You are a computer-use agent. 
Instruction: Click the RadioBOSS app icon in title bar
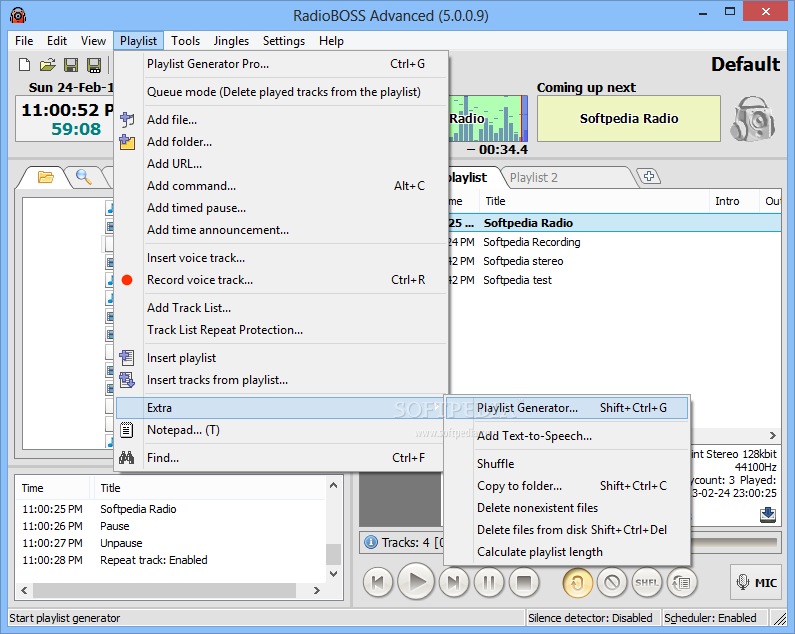coord(18,15)
